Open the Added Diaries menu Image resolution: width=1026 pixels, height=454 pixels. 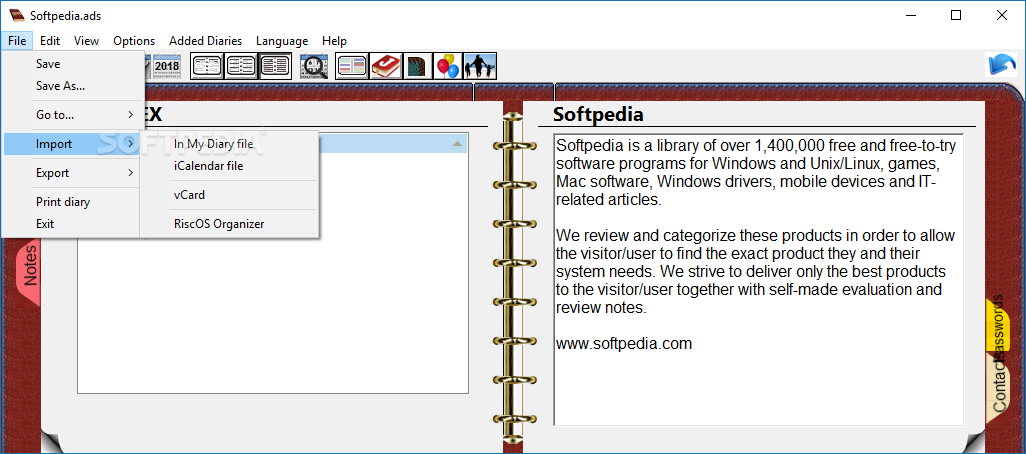[205, 41]
